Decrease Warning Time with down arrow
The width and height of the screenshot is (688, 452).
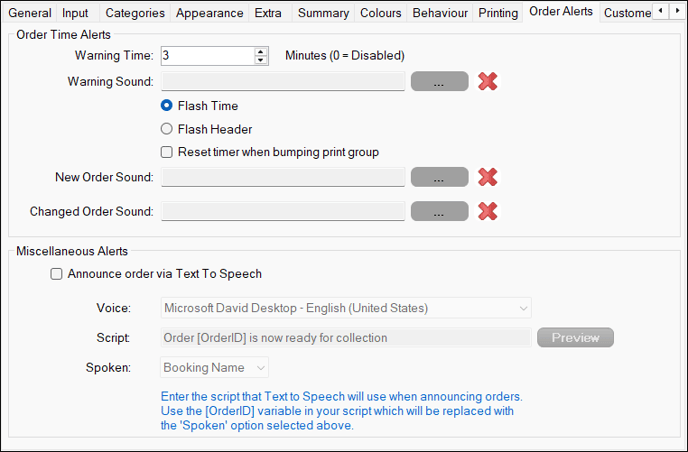click(261, 60)
